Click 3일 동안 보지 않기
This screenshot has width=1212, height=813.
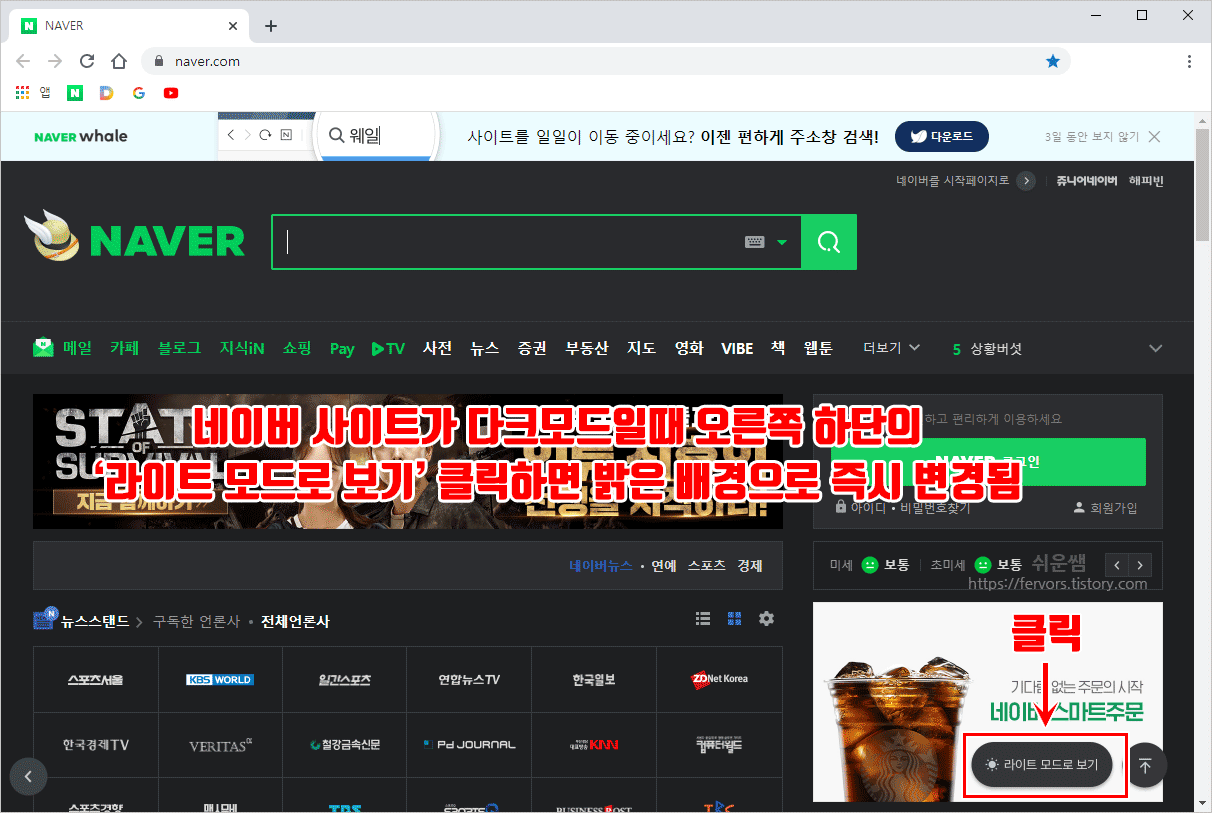tap(1091, 136)
